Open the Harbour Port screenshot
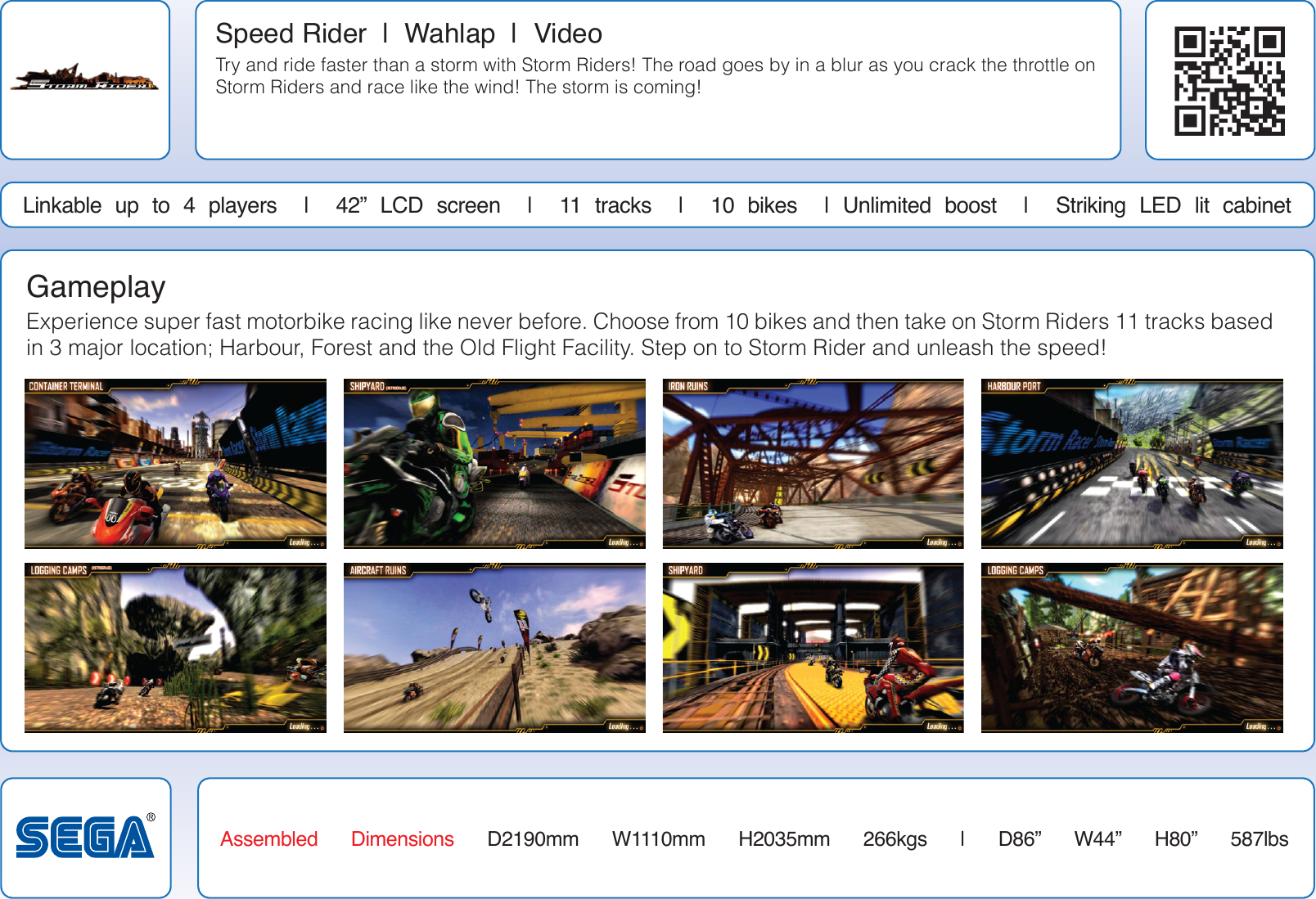The image size is (1316, 899). [x=1132, y=464]
